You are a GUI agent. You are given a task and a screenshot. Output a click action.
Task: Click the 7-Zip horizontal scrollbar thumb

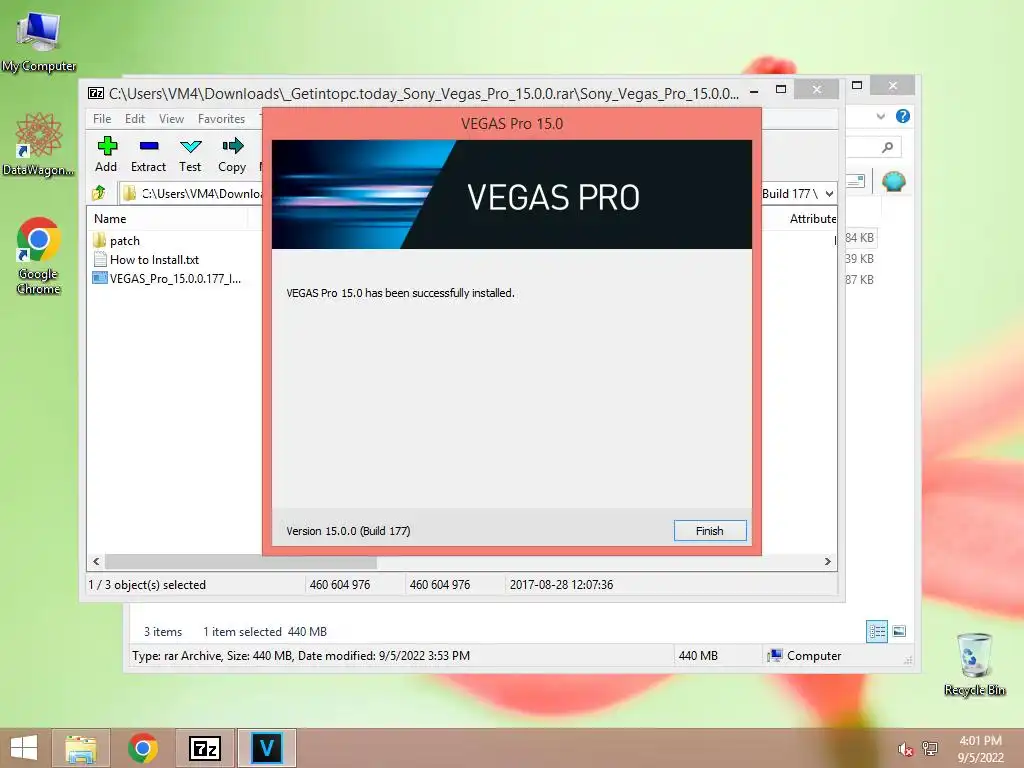241,562
